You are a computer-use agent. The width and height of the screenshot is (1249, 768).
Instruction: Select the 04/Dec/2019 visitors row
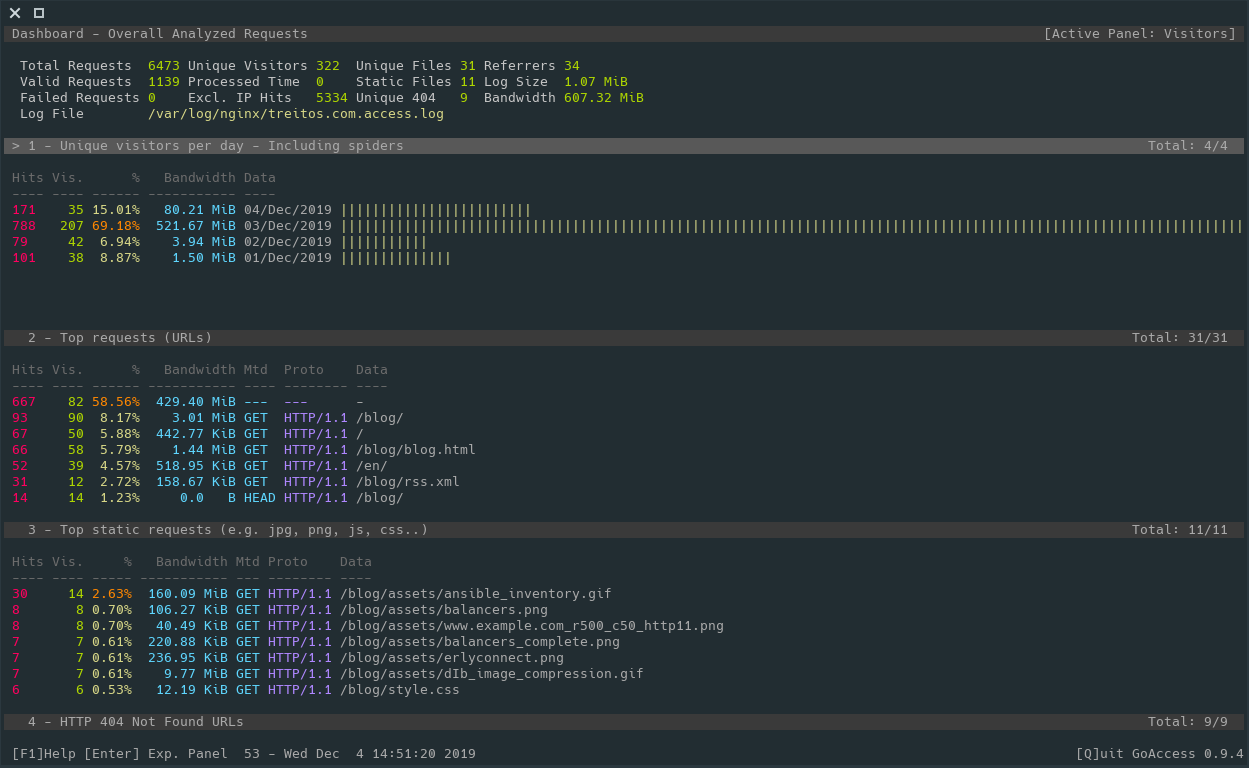click(288, 210)
